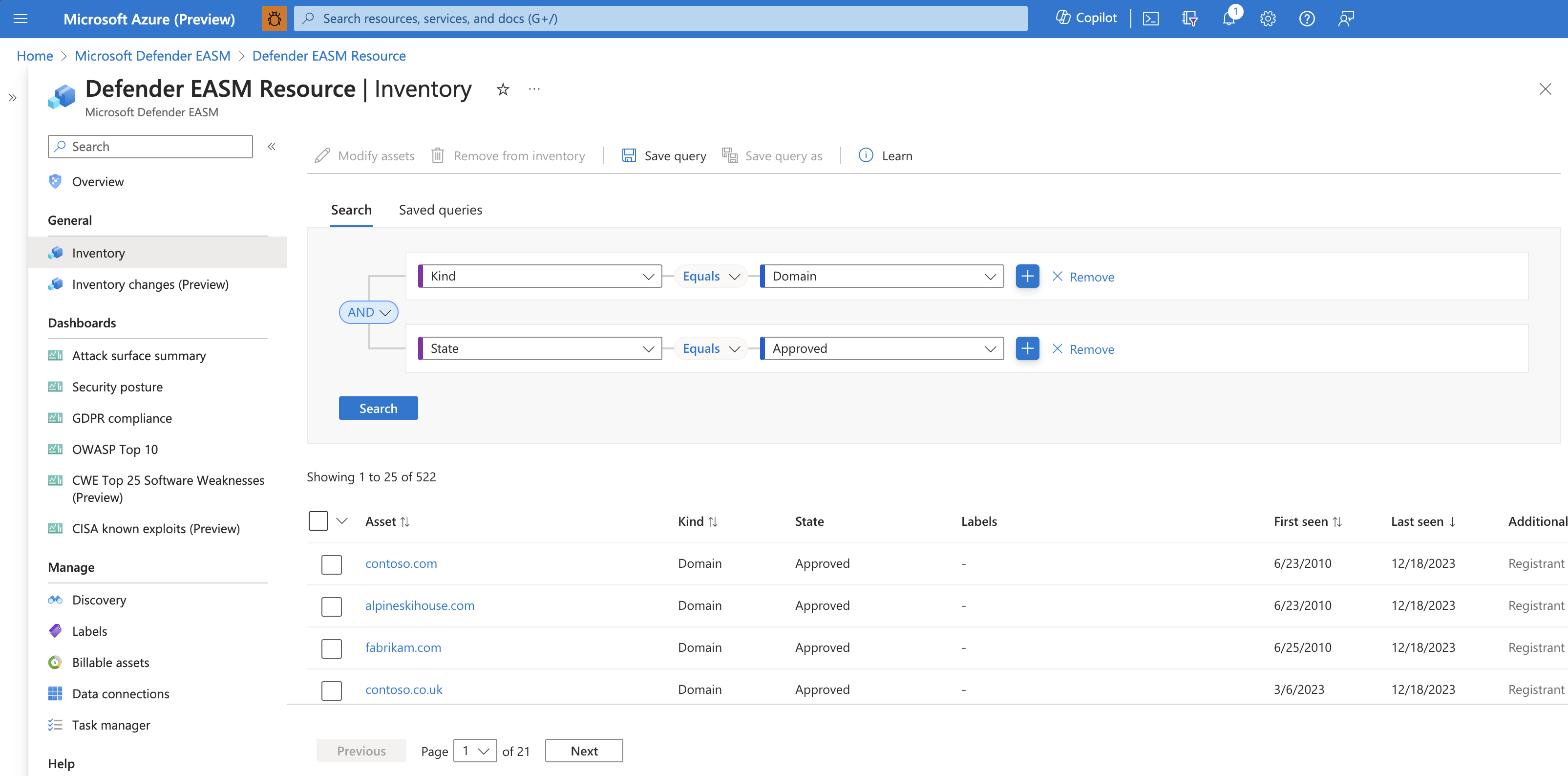Select the Security posture dashboard
The width and height of the screenshot is (1568, 776).
pos(117,386)
